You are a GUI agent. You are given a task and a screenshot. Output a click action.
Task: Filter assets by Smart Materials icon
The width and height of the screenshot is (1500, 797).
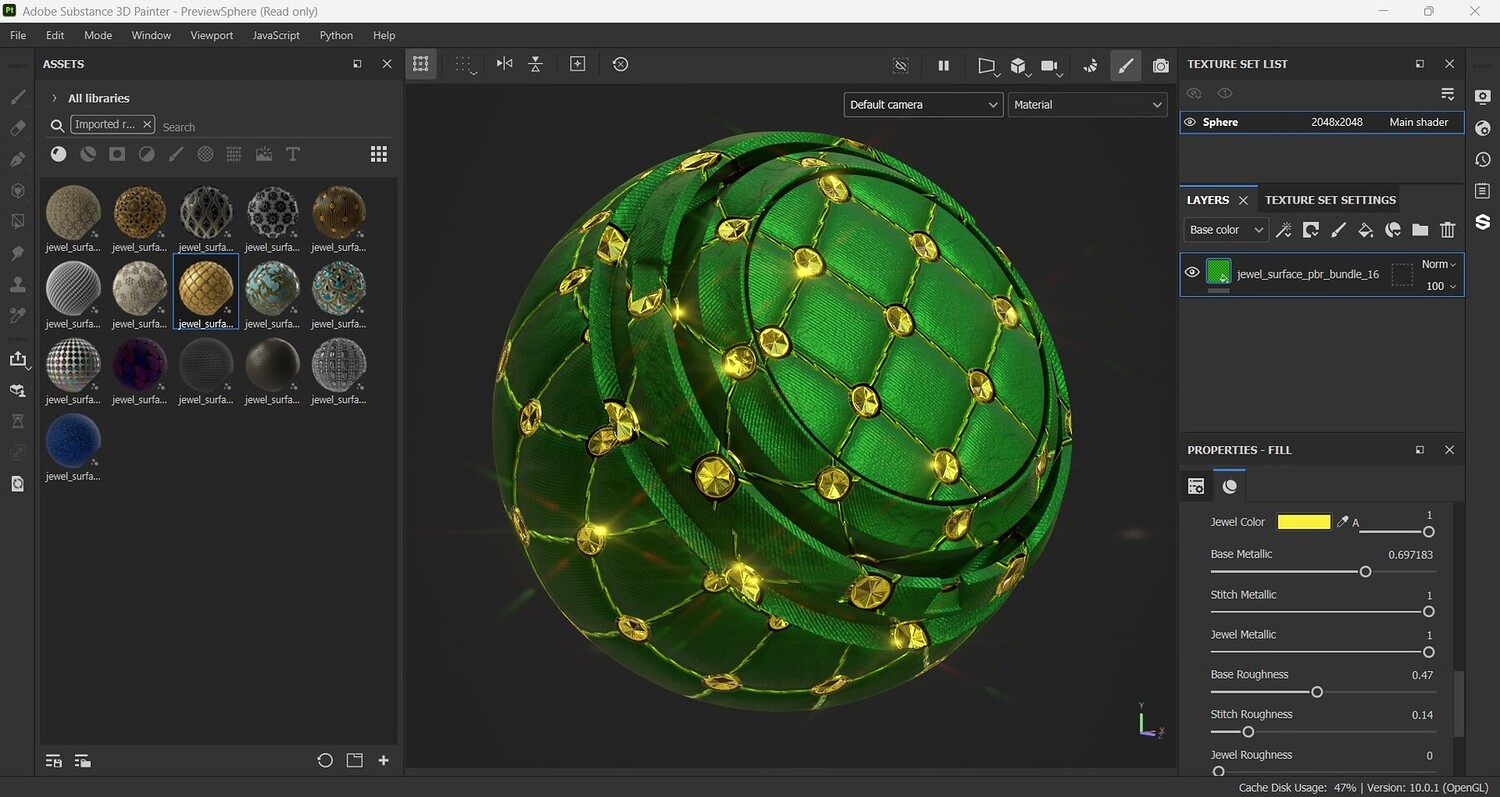[88, 154]
